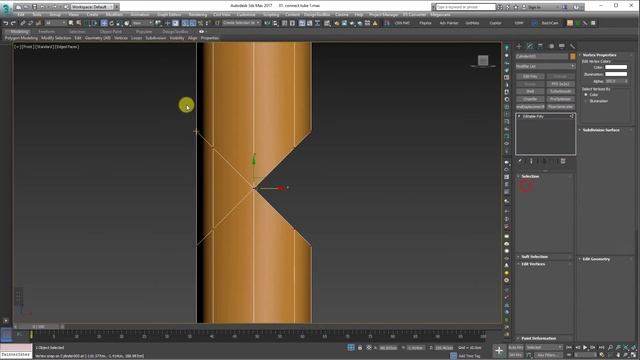Open the Modify tab in command panel

click(x=530, y=46)
